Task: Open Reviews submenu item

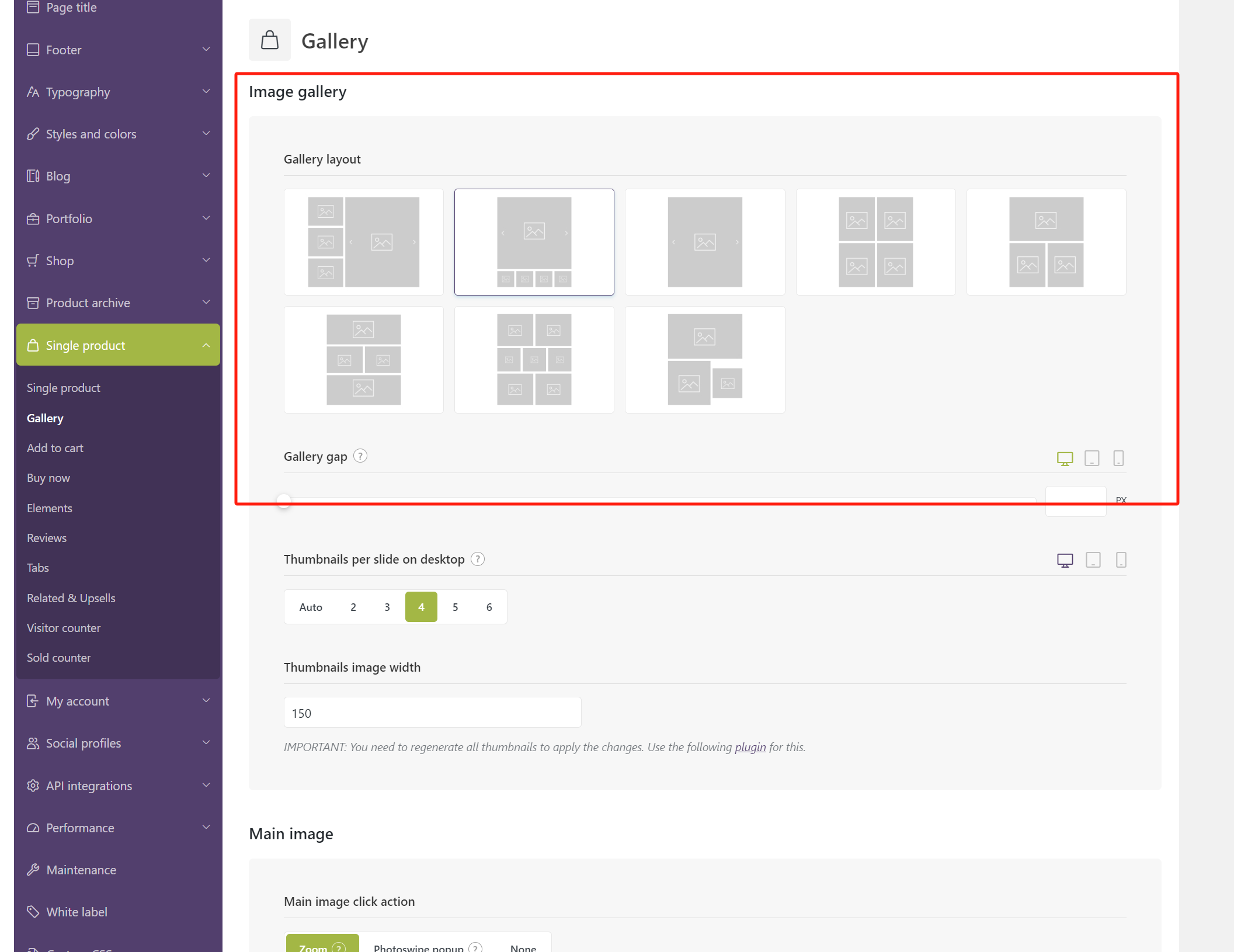Action: point(47,538)
